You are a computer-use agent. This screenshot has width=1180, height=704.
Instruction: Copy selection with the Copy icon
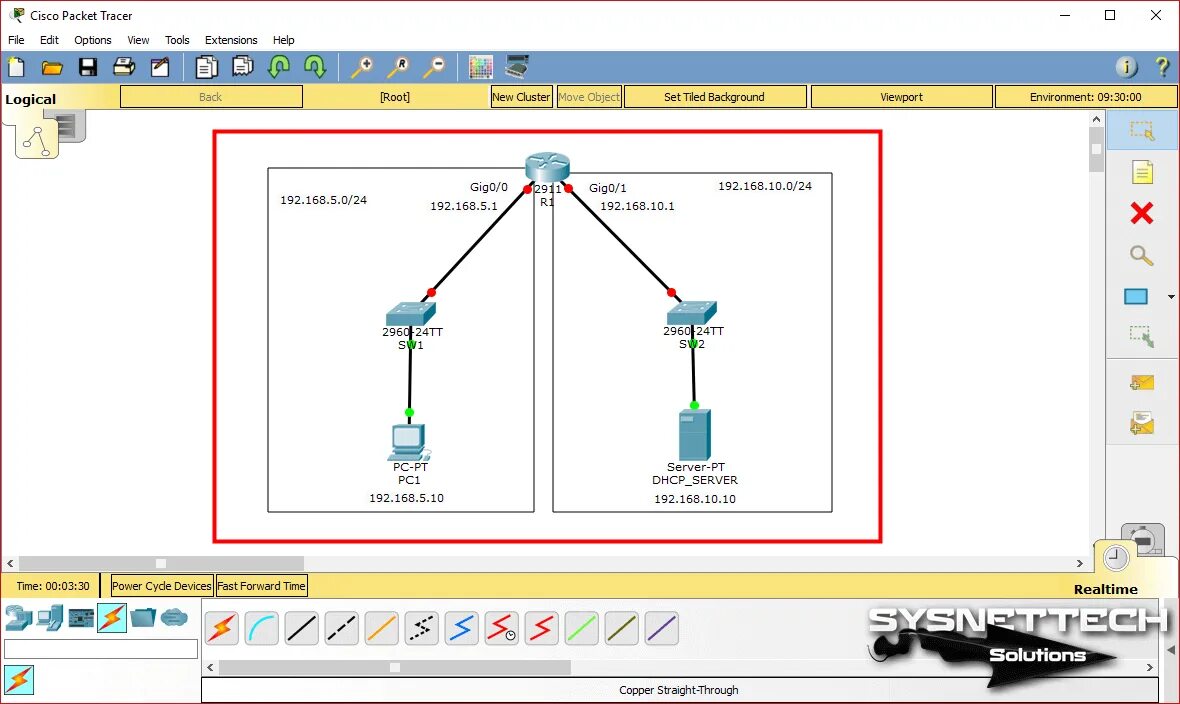(206, 67)
